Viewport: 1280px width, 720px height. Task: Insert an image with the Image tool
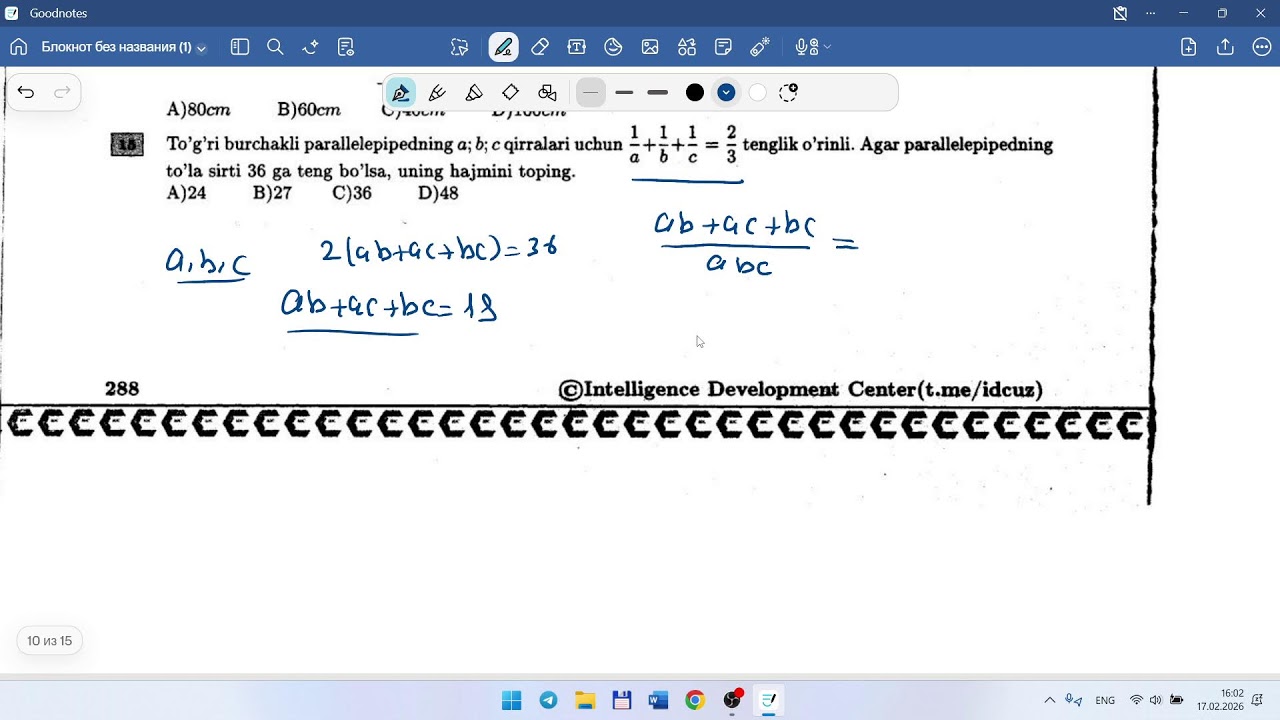pyautogui.click(x=650, y=47)
